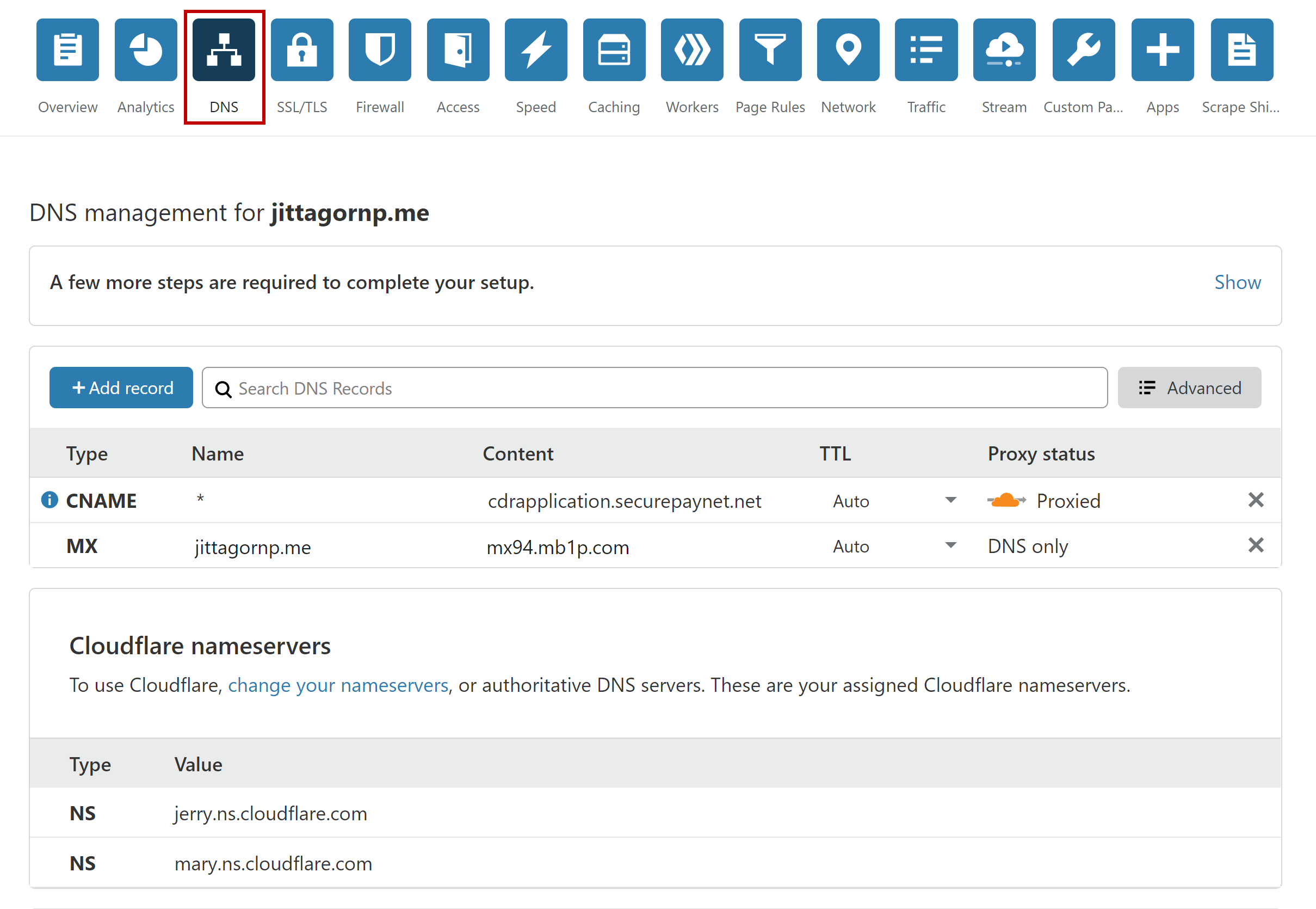Image resolution: width=1316 pixels, height=909 pixels.
Task: Click the Add record button
Action: pos(121,388)
